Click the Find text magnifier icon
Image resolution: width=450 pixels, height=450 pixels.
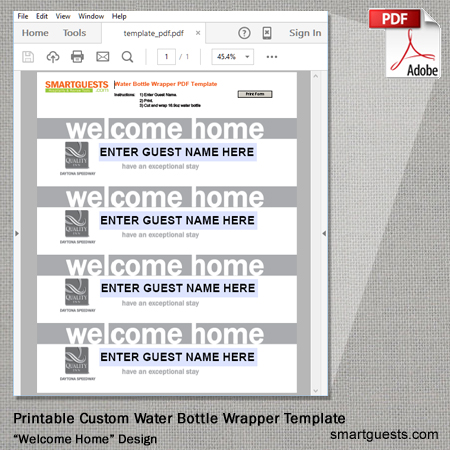point(127,57)
